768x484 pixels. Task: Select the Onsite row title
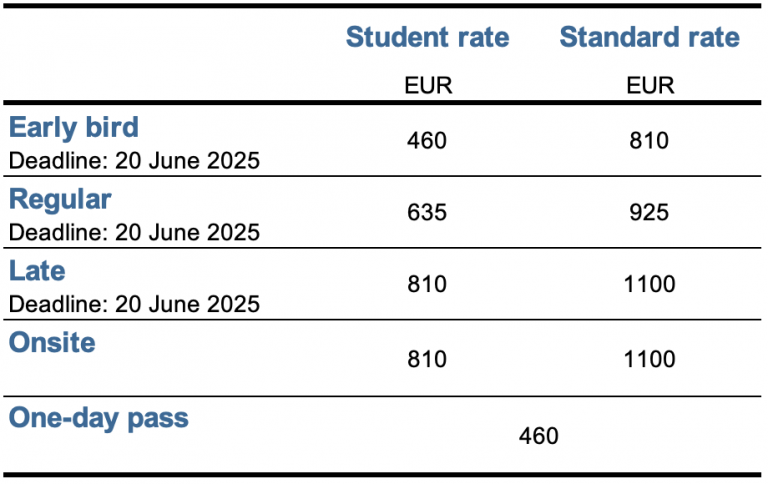coord(52,342)
